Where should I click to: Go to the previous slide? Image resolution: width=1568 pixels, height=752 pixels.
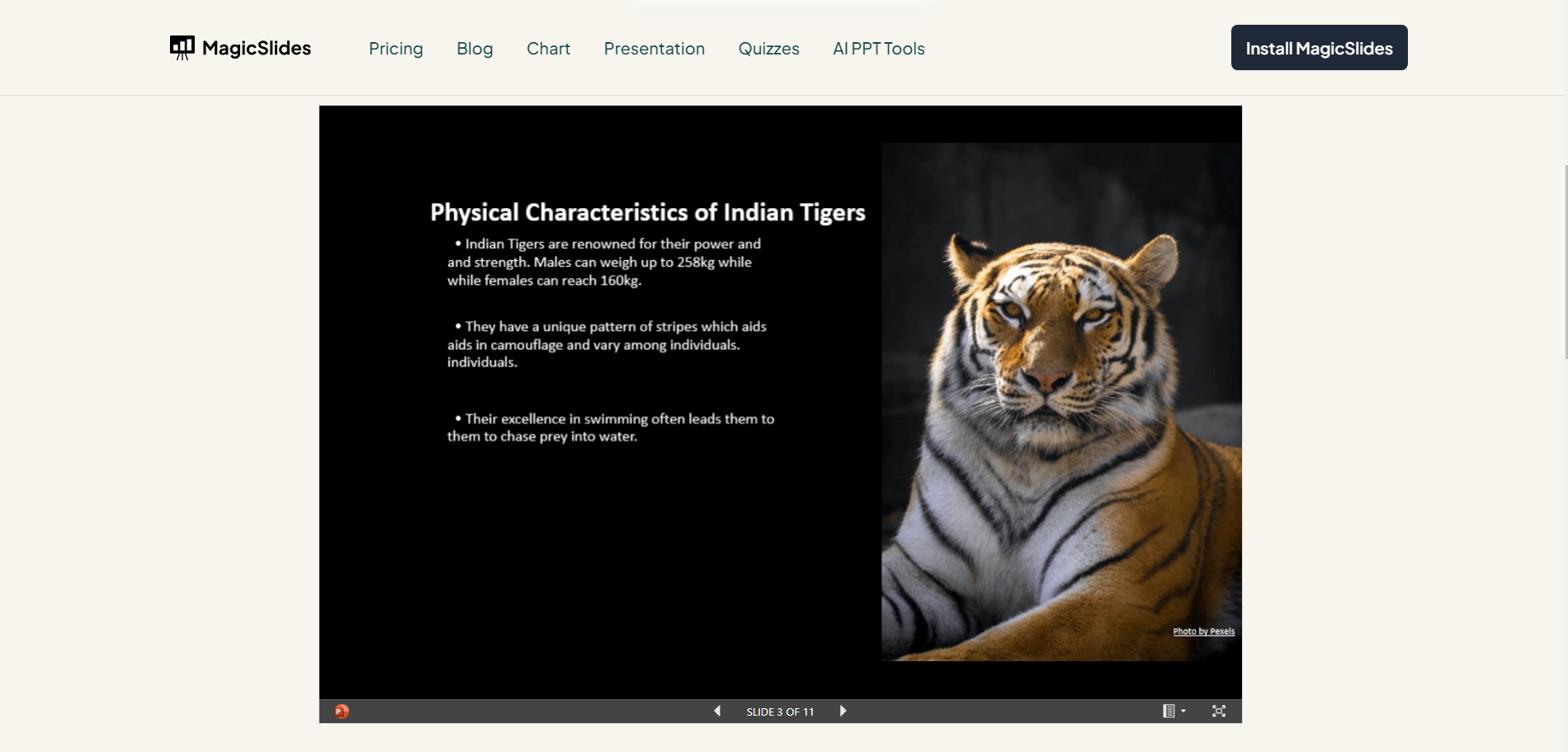click(717, 712)
